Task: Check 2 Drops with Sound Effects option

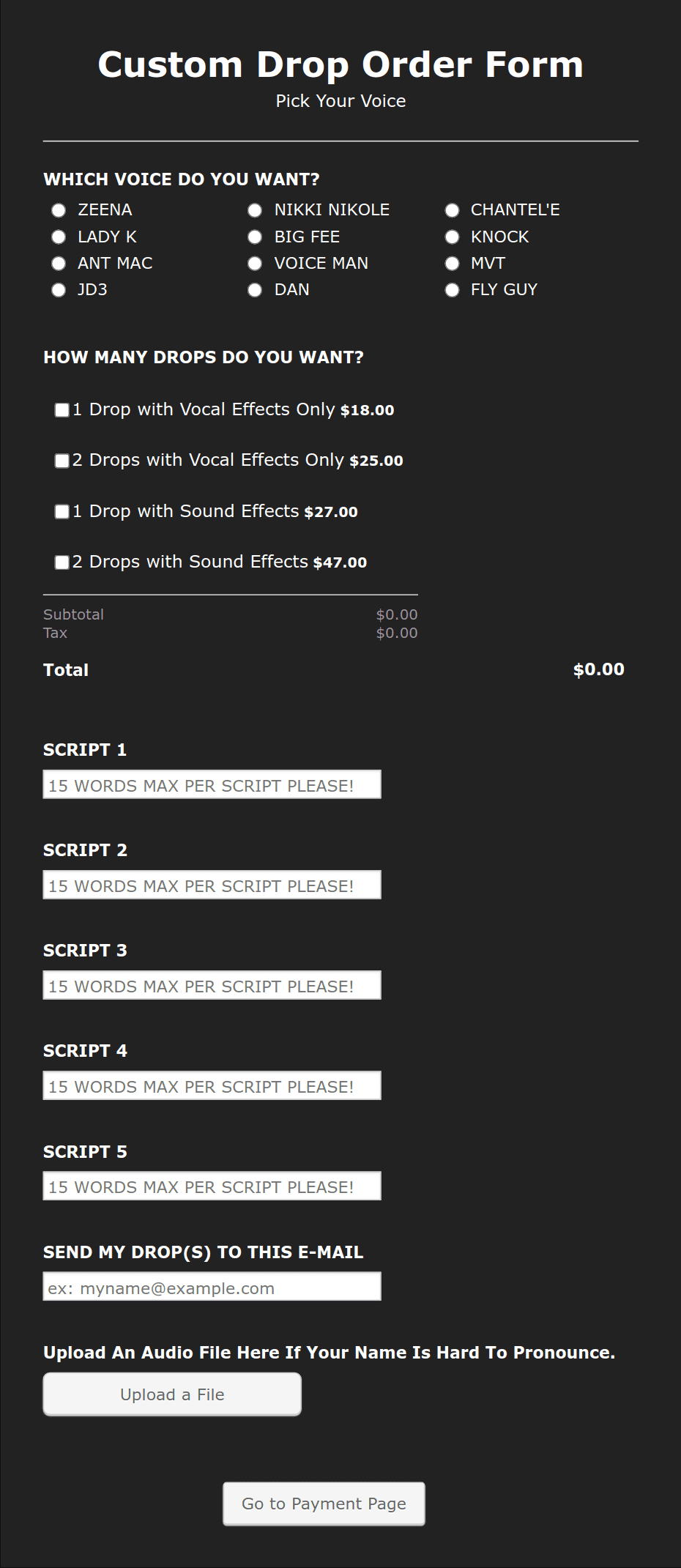Action: click(62, 562)
